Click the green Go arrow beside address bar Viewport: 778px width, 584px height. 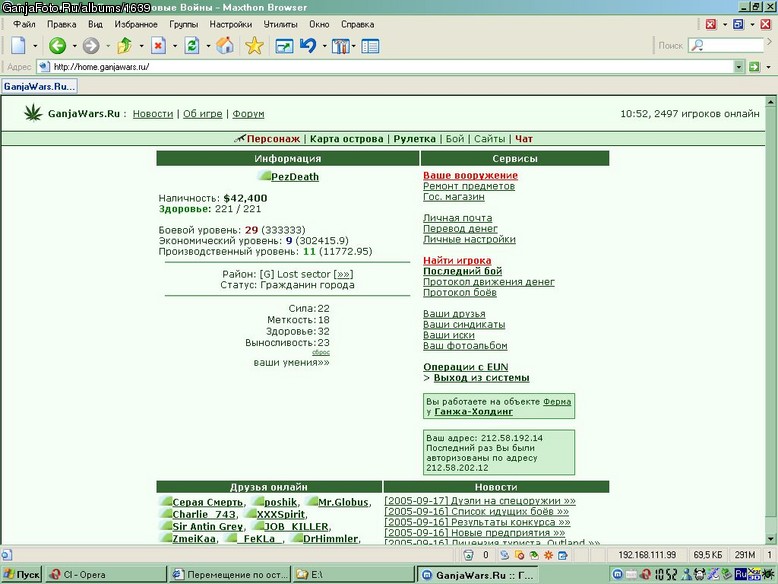(x=754, y=66)
